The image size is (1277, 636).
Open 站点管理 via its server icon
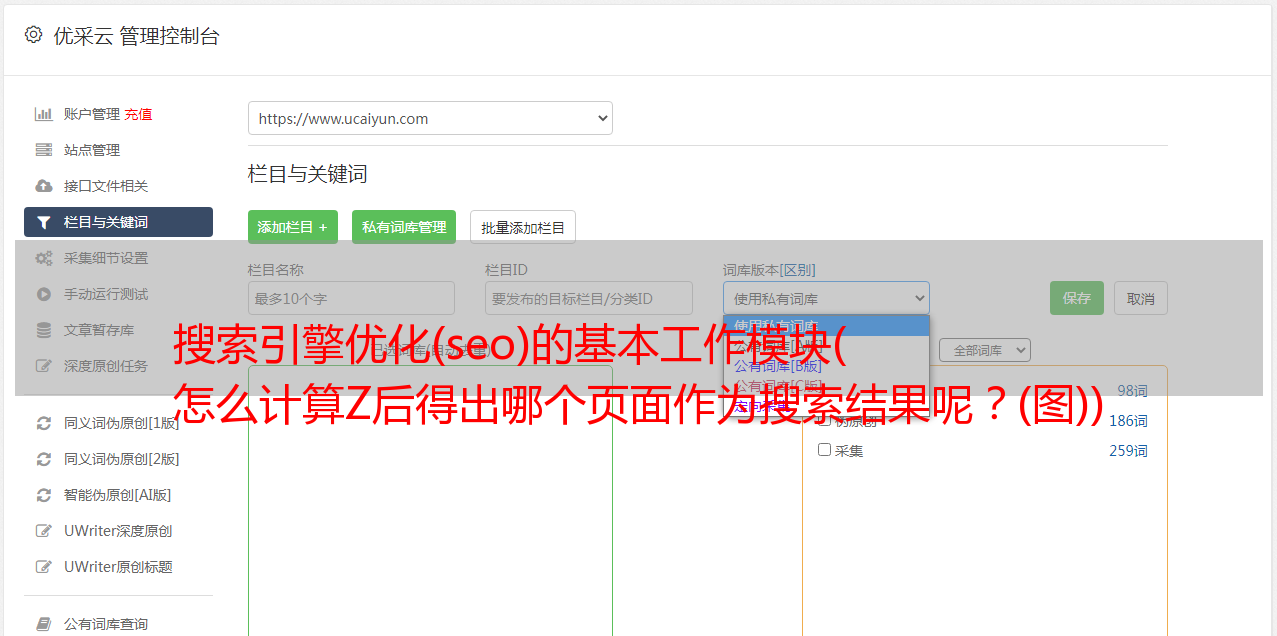(44, 150)
